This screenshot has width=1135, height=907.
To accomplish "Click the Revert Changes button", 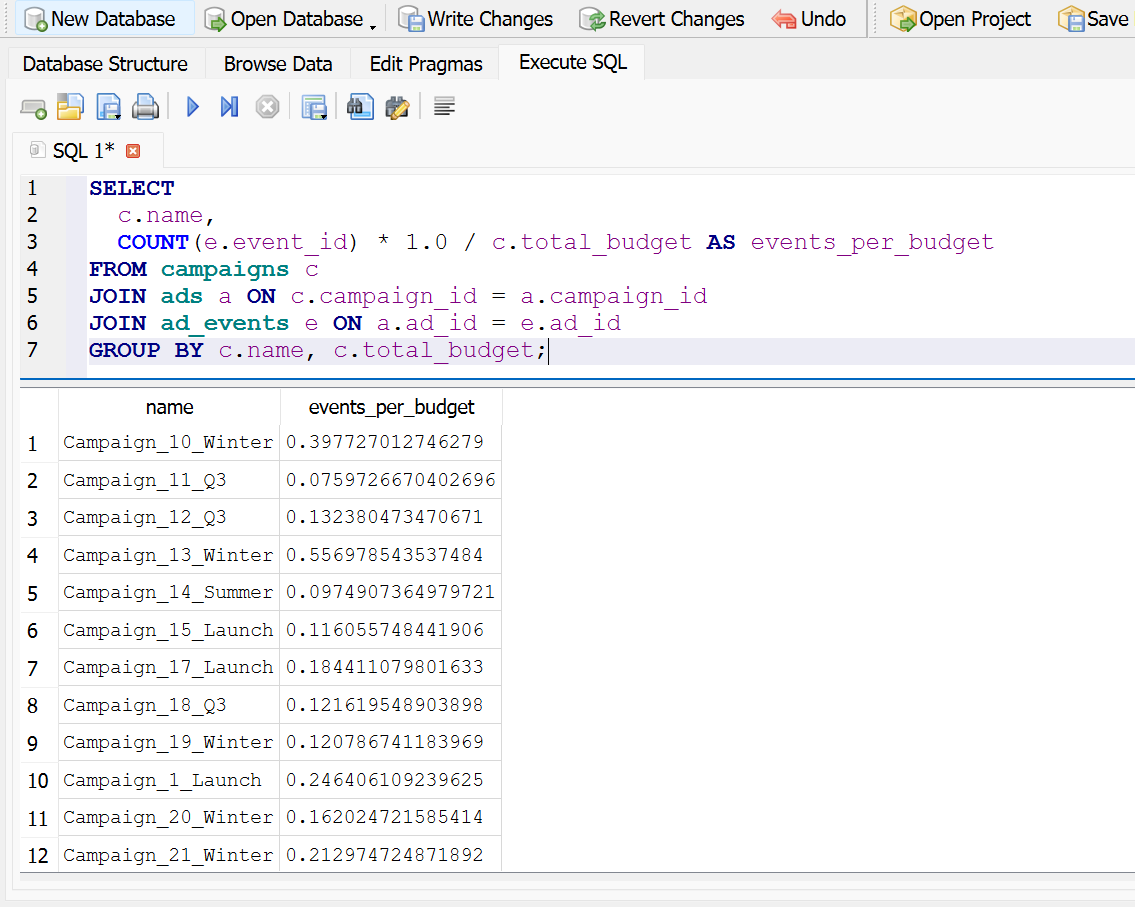I will (x=662, y=19).
